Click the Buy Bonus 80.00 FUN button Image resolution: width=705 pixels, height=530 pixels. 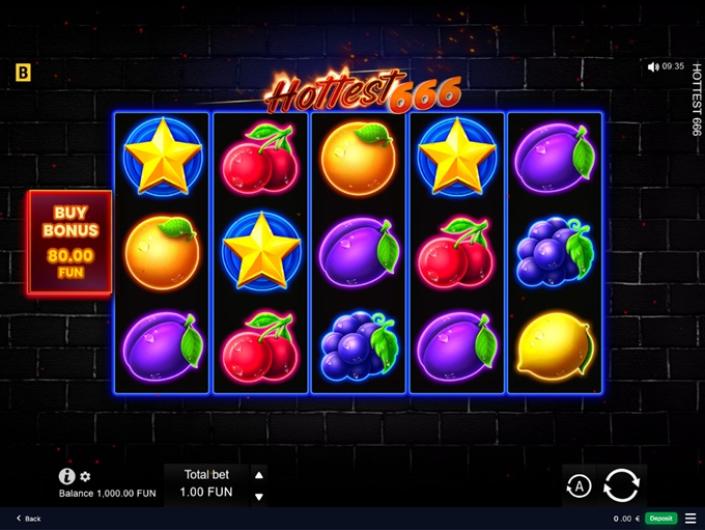pos(70,243)
